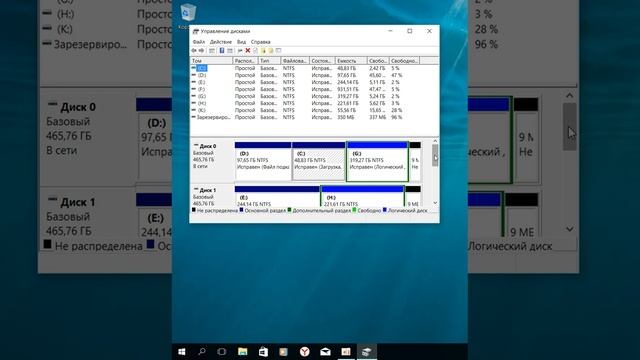Select the (H:) 221,61 ГБ partition on Диск 1

(x=362, y=196)
